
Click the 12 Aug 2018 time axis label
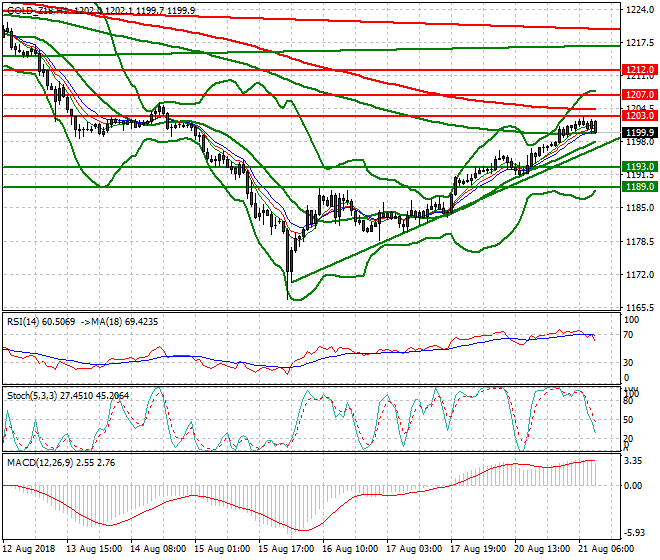pos(29,549)
